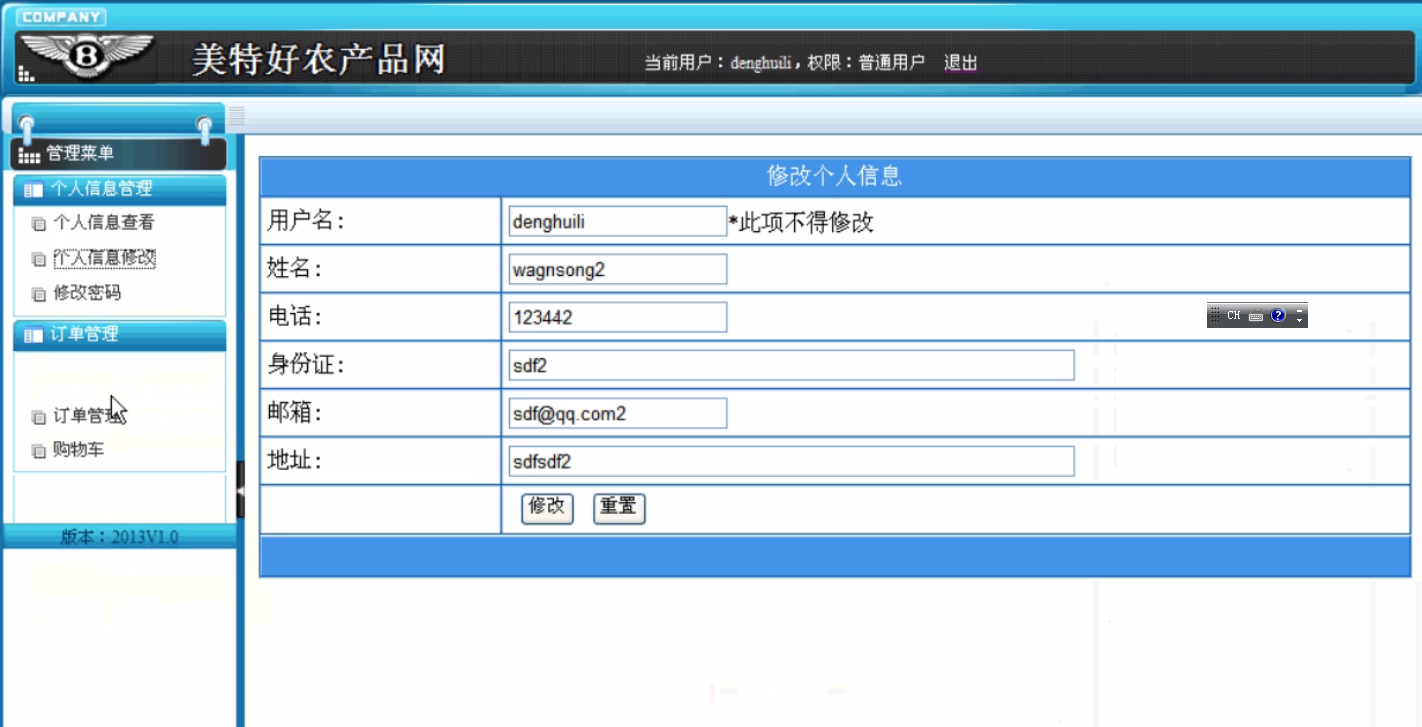Click the icon beside 修改密码
1422x727 pixels.
39,294
